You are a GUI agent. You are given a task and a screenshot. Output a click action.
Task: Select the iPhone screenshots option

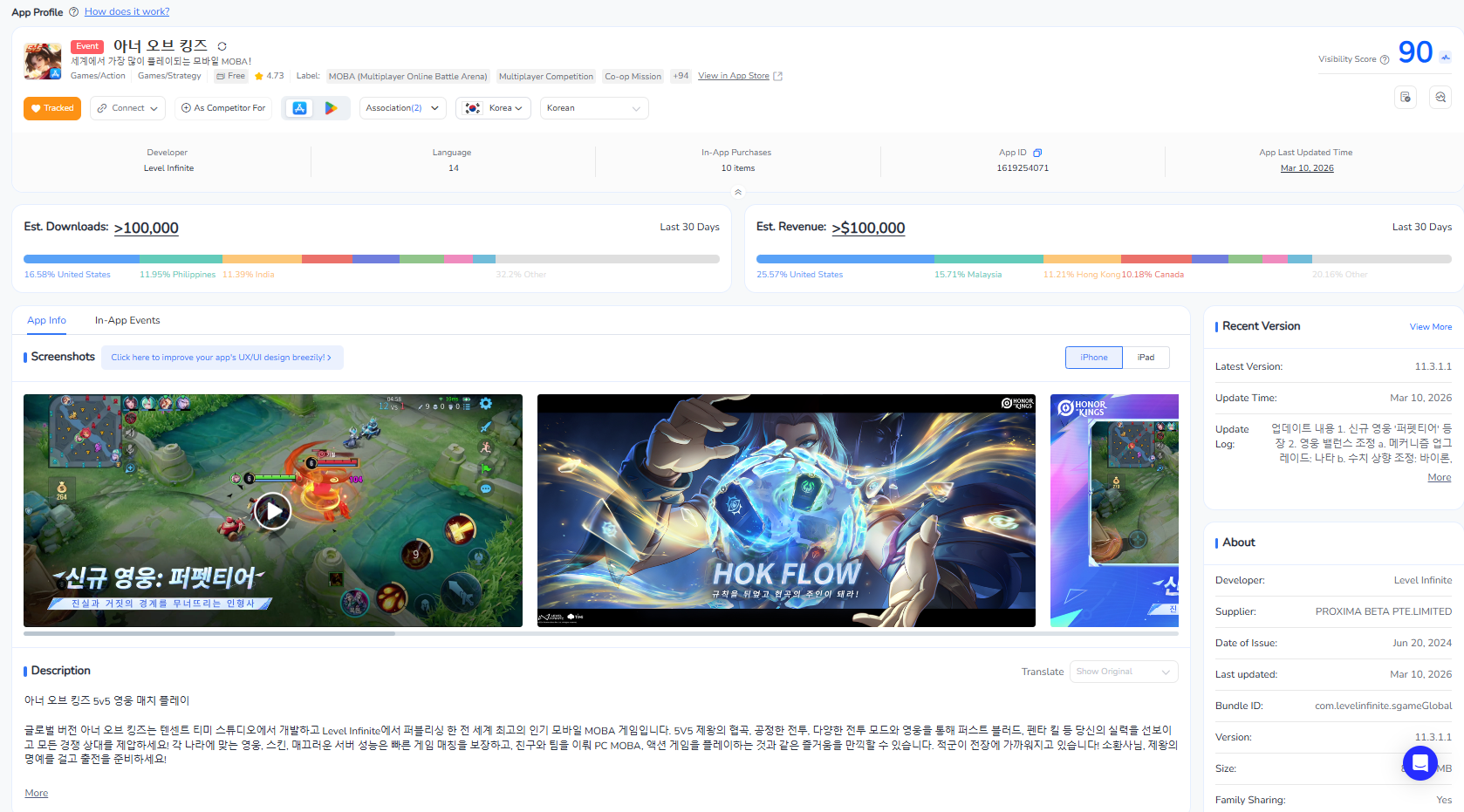click(1093, 358)
